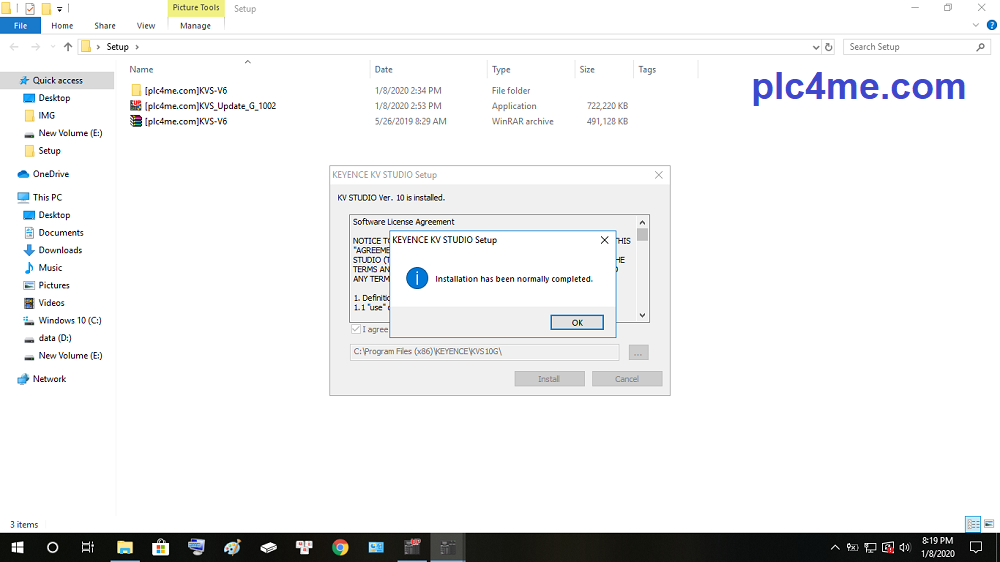Select Quick access in navigation pane
This screenshot has width=1000, height=562.
pos(57,80)
